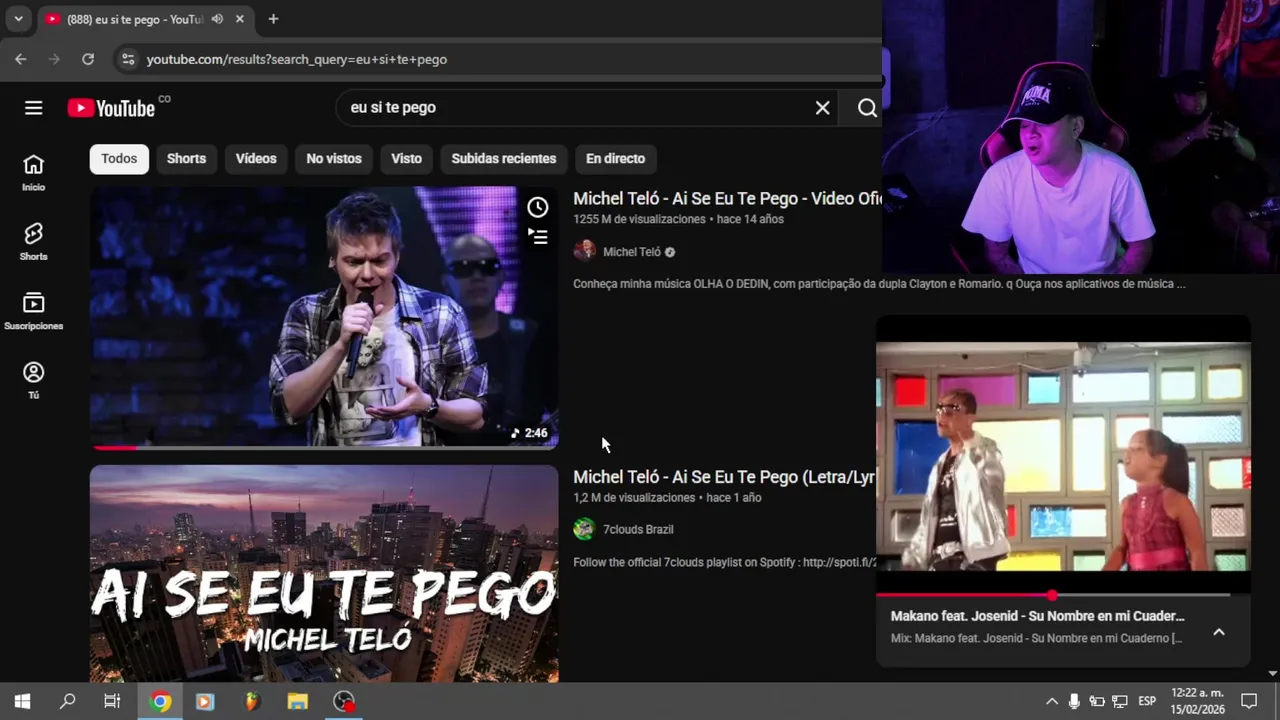The image size is (1280, 720).
Task: Select the Subidas recientes filter chip
Action: (x=503, y=159)
